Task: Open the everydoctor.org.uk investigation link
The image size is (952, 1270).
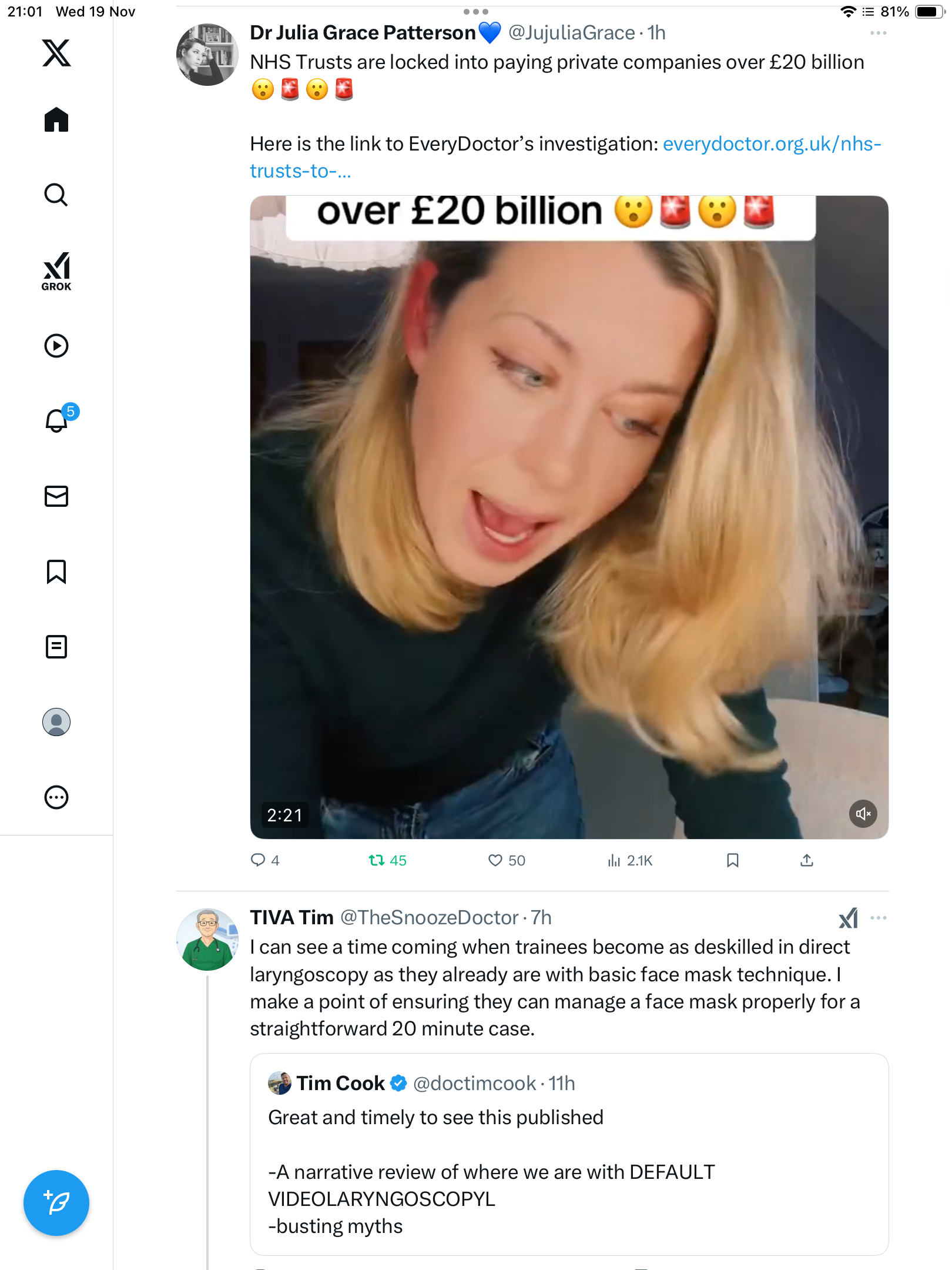Action: click(771, 144)
